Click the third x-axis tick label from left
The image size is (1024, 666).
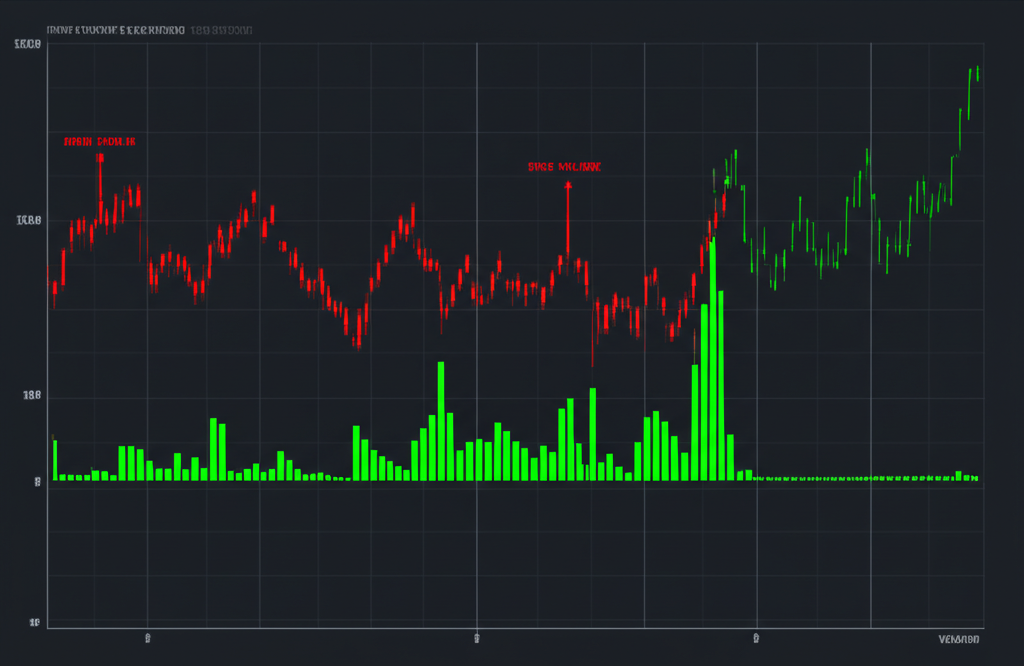point(757,637)
